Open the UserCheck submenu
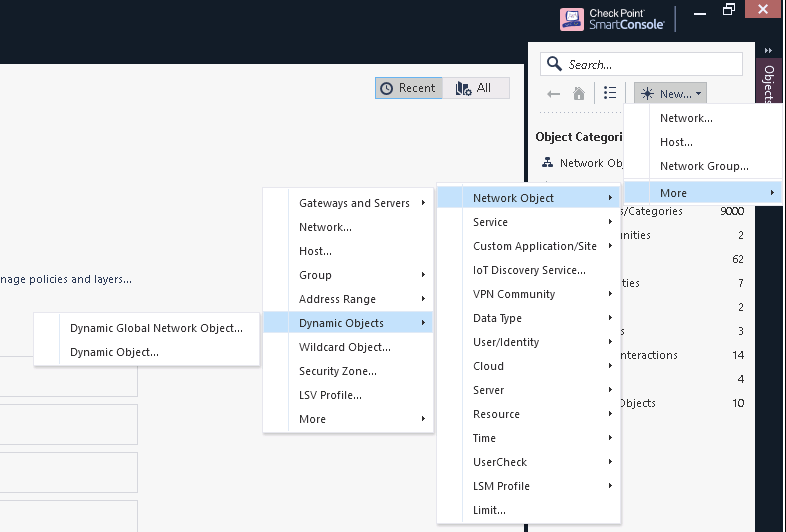 click(529, 462)
